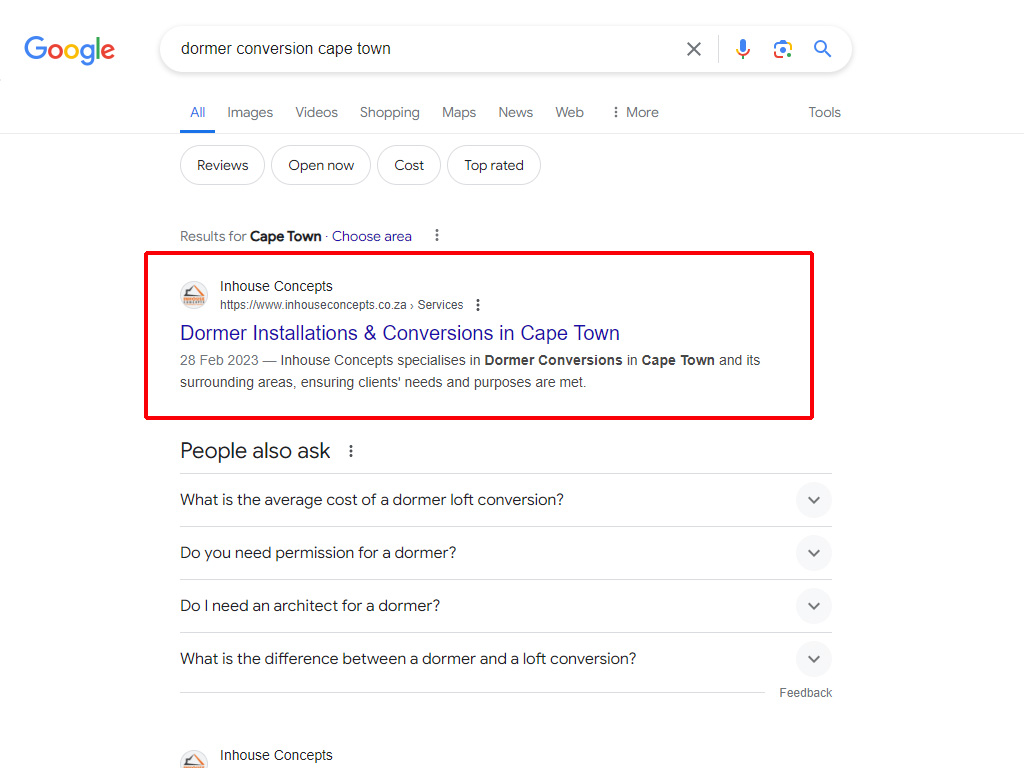Screen dimensions: 1024x768
Task: Switch to the Images tab
Action: pos(250,112)
